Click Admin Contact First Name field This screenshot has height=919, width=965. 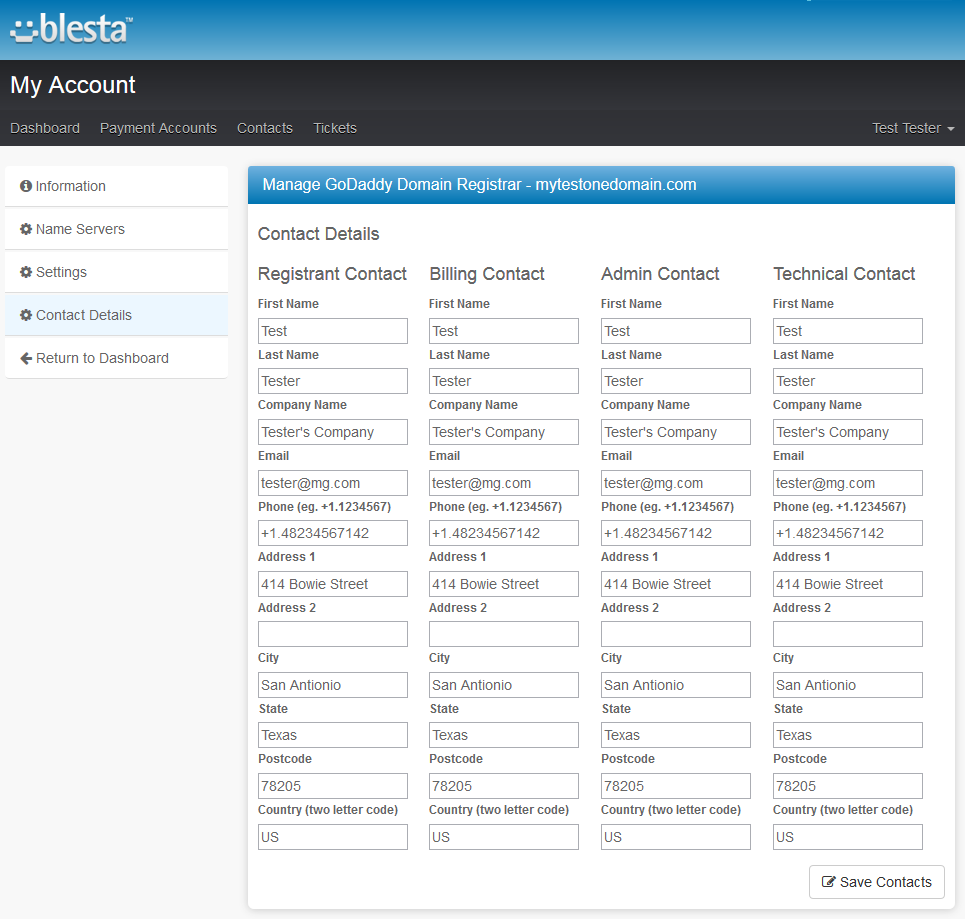click(x=676, y=331)
